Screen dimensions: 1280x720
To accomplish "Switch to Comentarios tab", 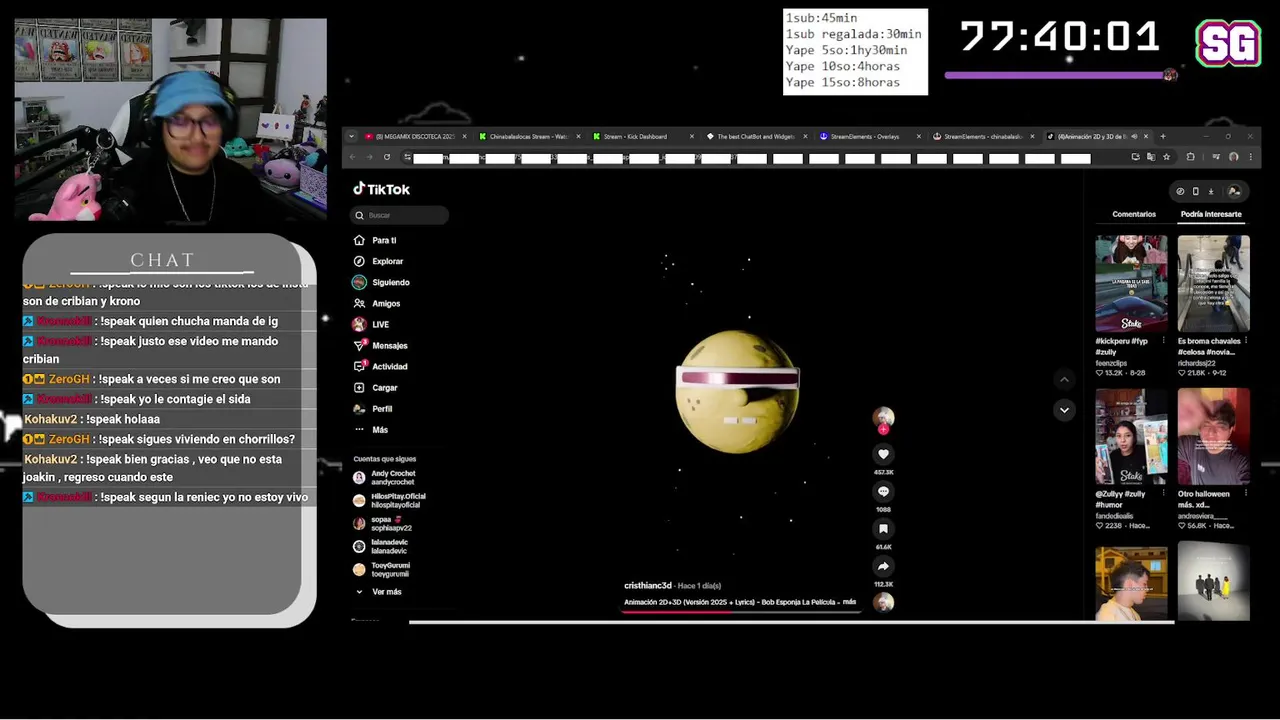I will coord(1134,214).
